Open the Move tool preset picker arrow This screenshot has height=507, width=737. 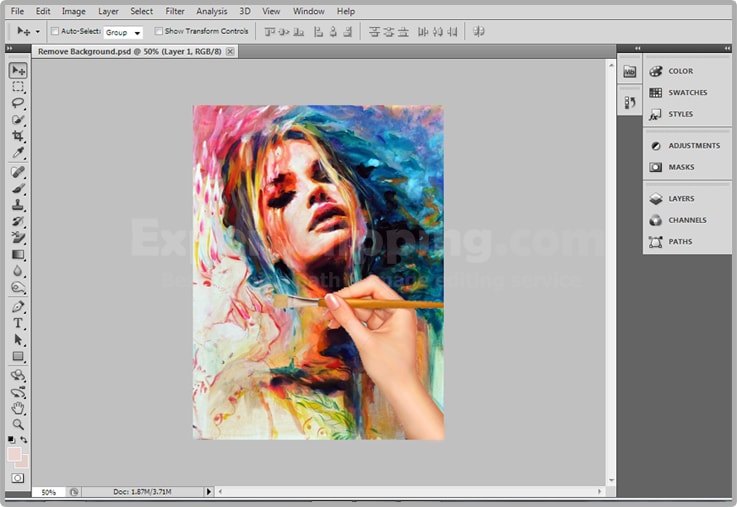[x=38, y=31]
